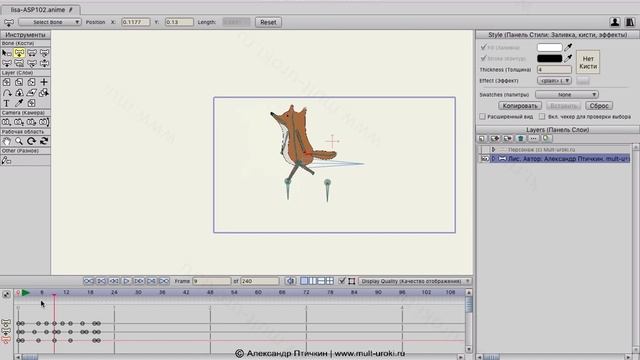Screen dimensions: 640x360
Task: Select the Rotate Workspace tool
Action: [x=31, y=141]
